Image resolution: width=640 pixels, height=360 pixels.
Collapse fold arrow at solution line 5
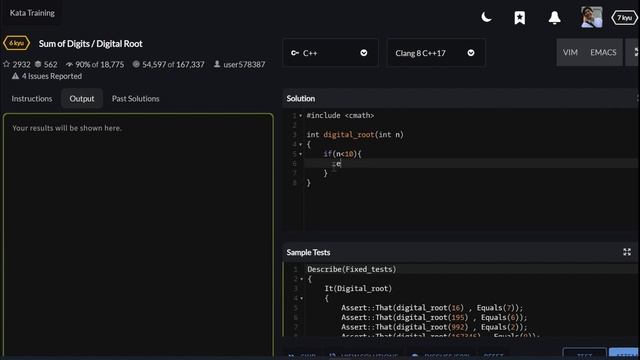[x=301, y=154]
